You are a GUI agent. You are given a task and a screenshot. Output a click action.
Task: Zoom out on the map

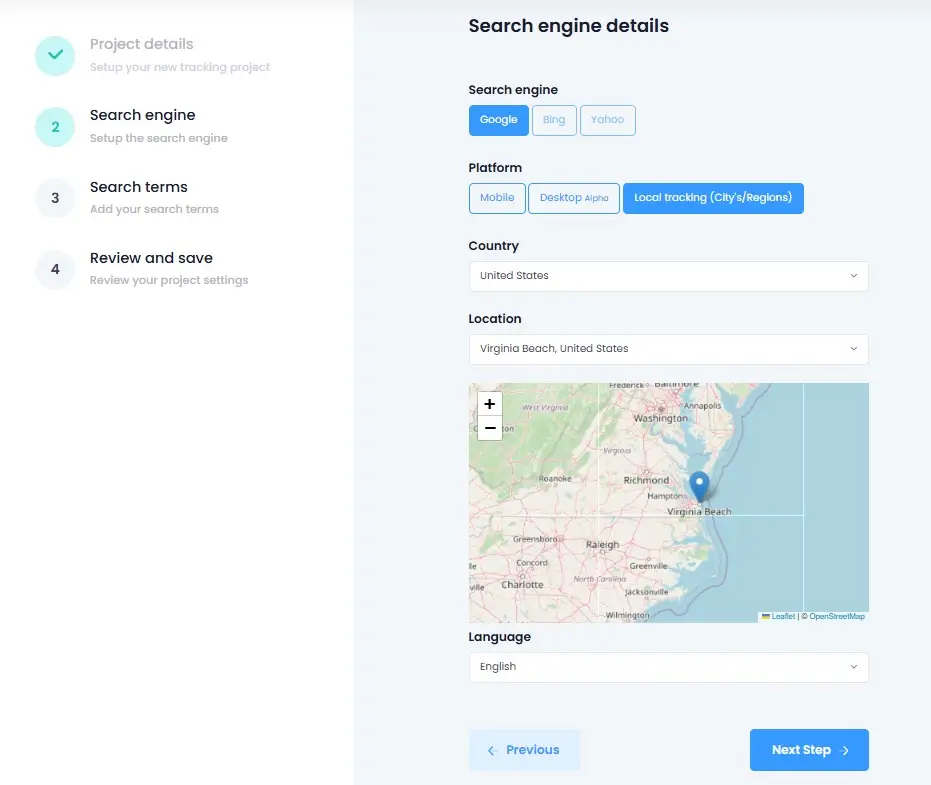pos(490,428)
